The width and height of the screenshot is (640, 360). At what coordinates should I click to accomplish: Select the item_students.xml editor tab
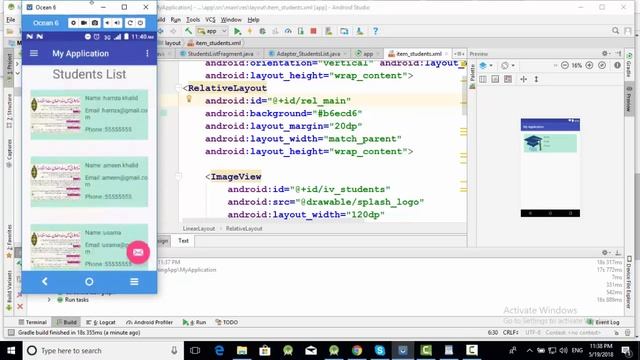click(419, 54)
